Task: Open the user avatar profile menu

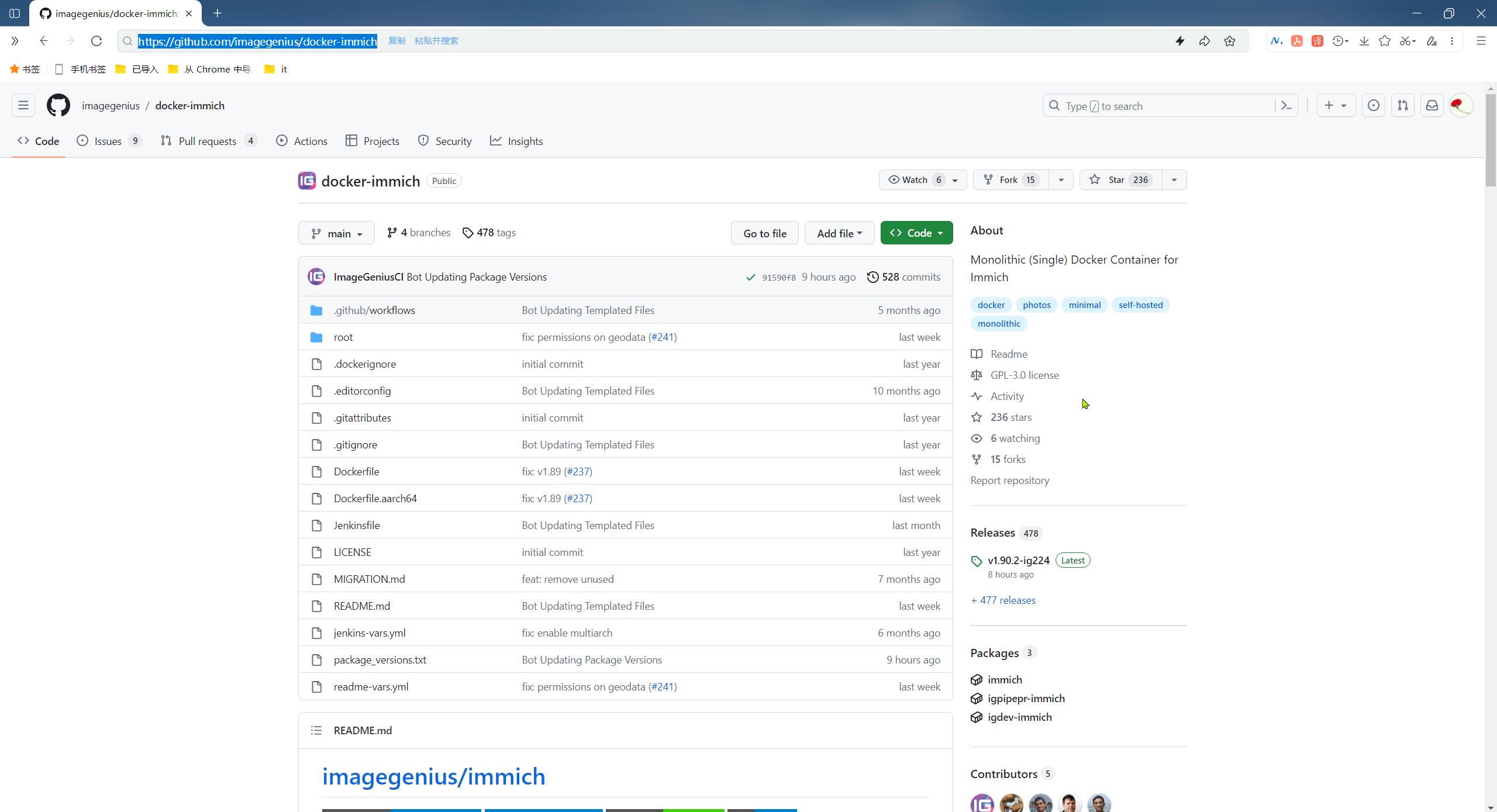Action: click(1461, 105)
